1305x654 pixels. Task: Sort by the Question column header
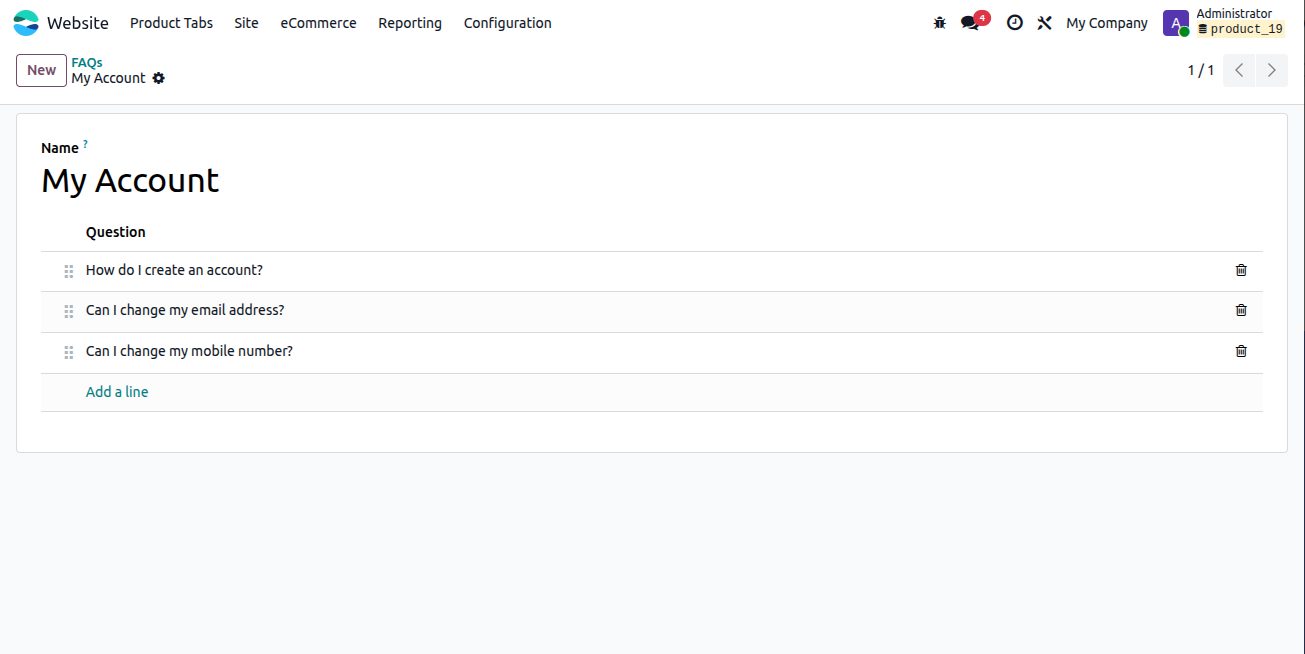(116, 232)
